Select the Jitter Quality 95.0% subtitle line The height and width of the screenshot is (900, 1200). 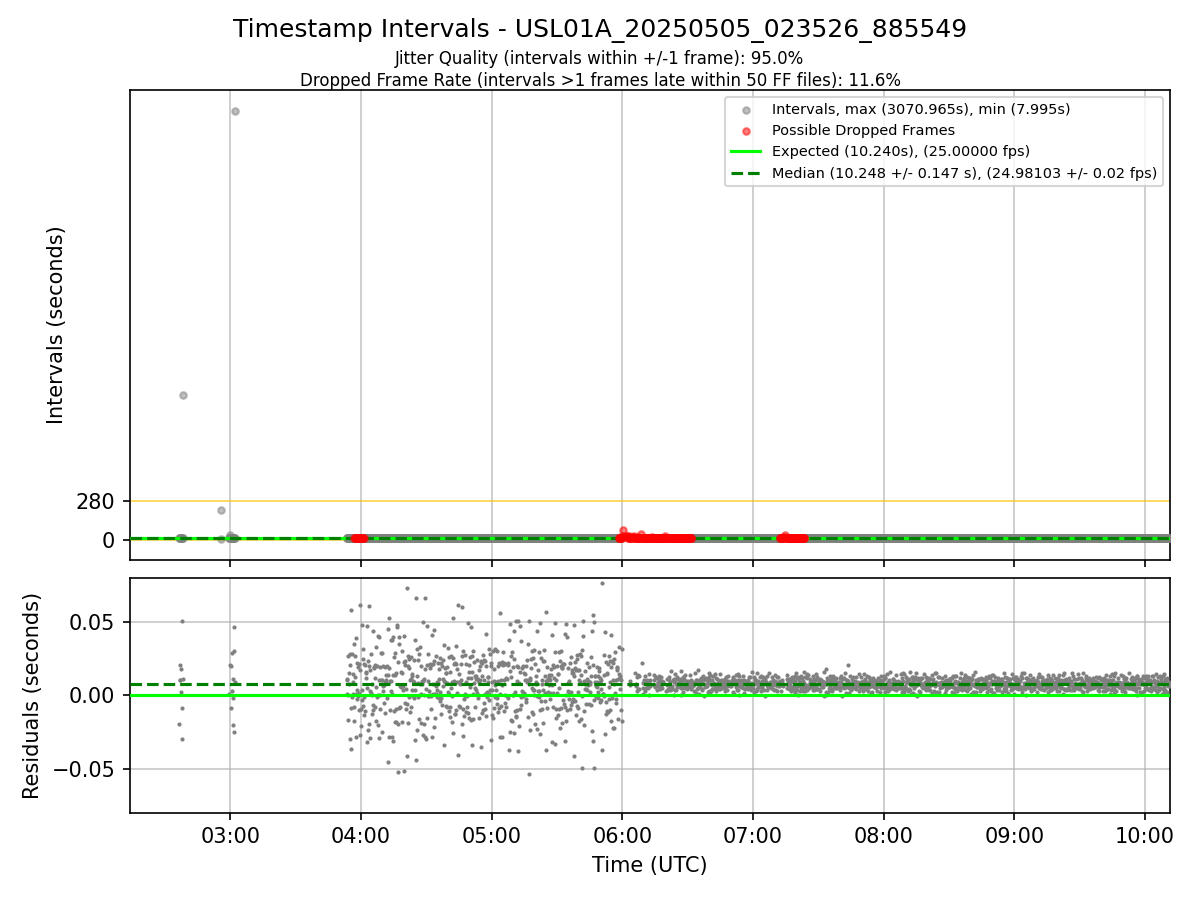(599, 58)
